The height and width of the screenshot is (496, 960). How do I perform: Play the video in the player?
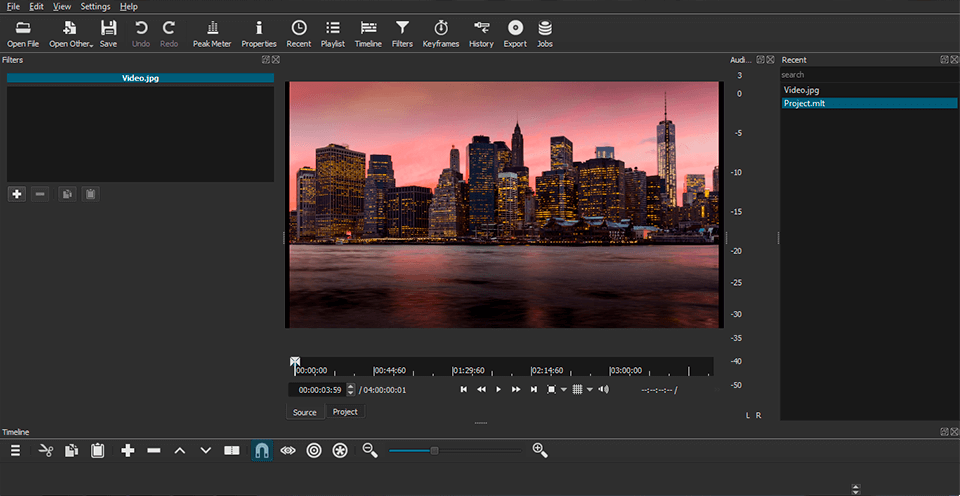click(498, 389)
